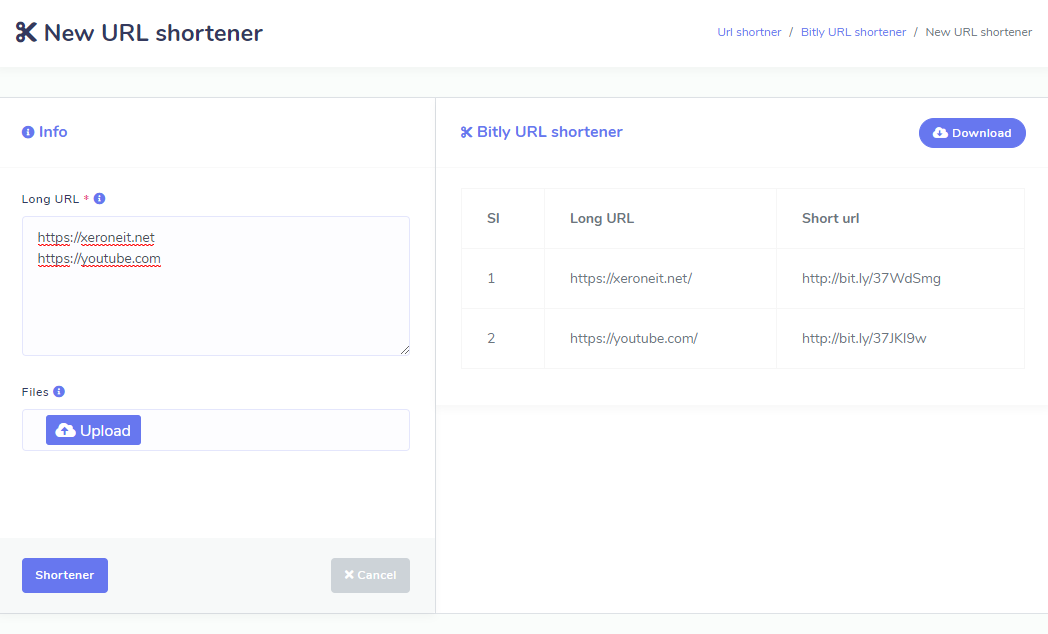Image resolution: width=1048 pixels, height=634 pixels.
Task: Click the Short url column header
Action: 830,218
